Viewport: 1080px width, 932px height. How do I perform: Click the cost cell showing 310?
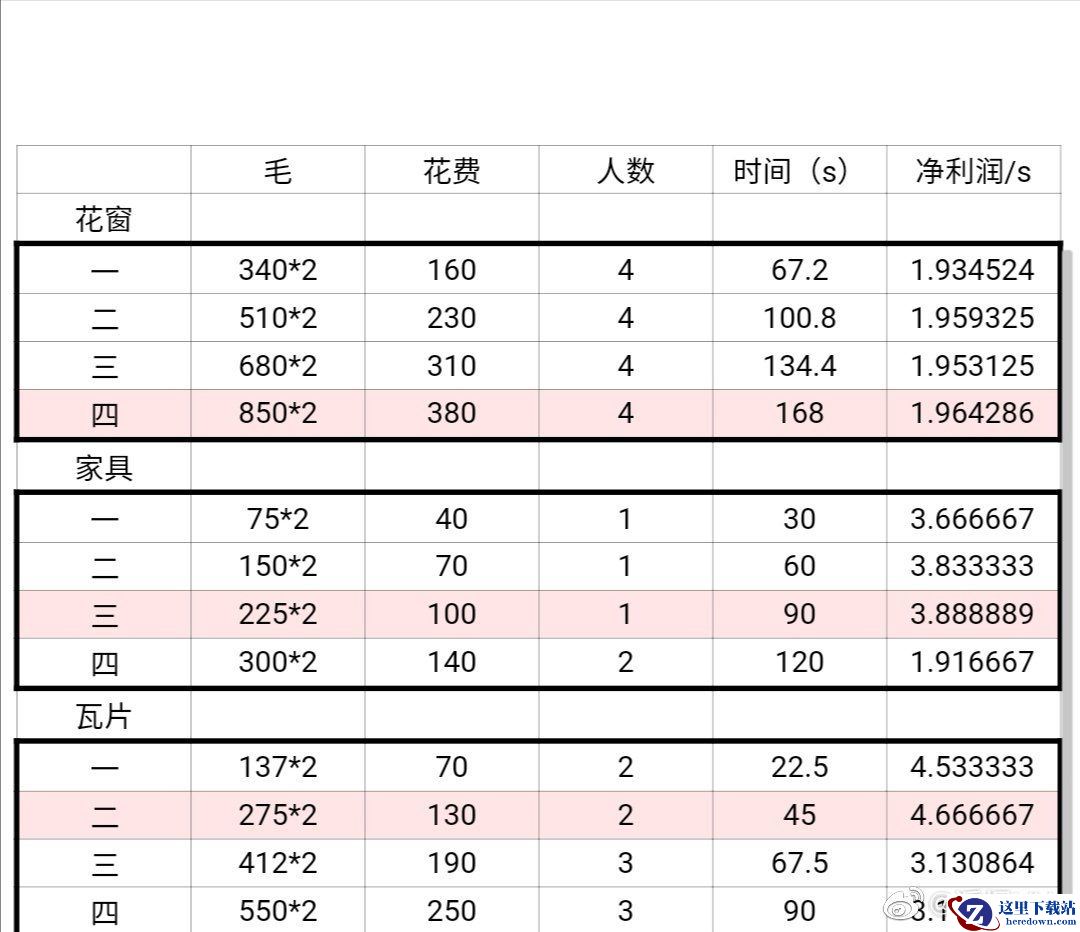click(452, 365)
